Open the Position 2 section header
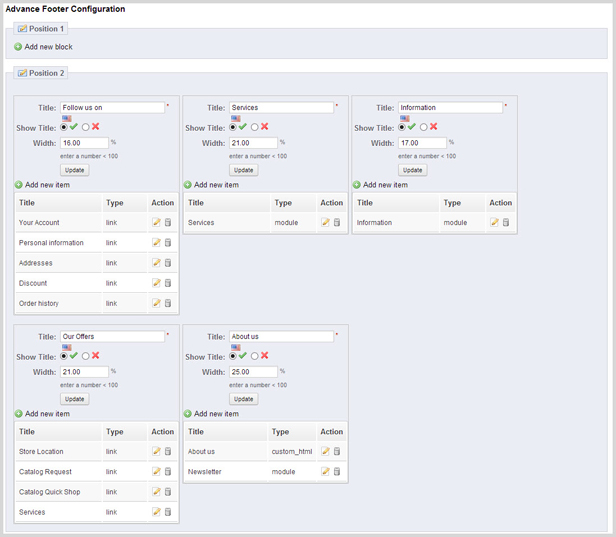Viewport: 616px width, 537px height. coord(41,73)
